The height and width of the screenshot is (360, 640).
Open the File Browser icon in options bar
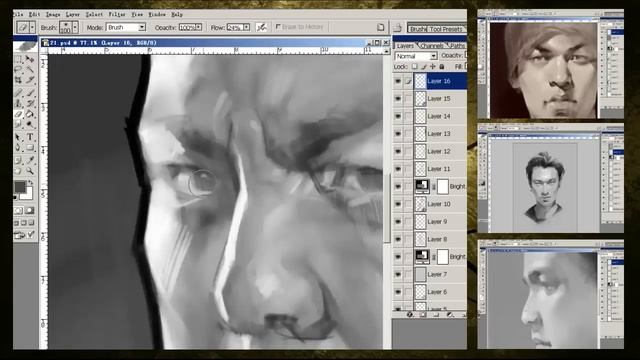398,28
